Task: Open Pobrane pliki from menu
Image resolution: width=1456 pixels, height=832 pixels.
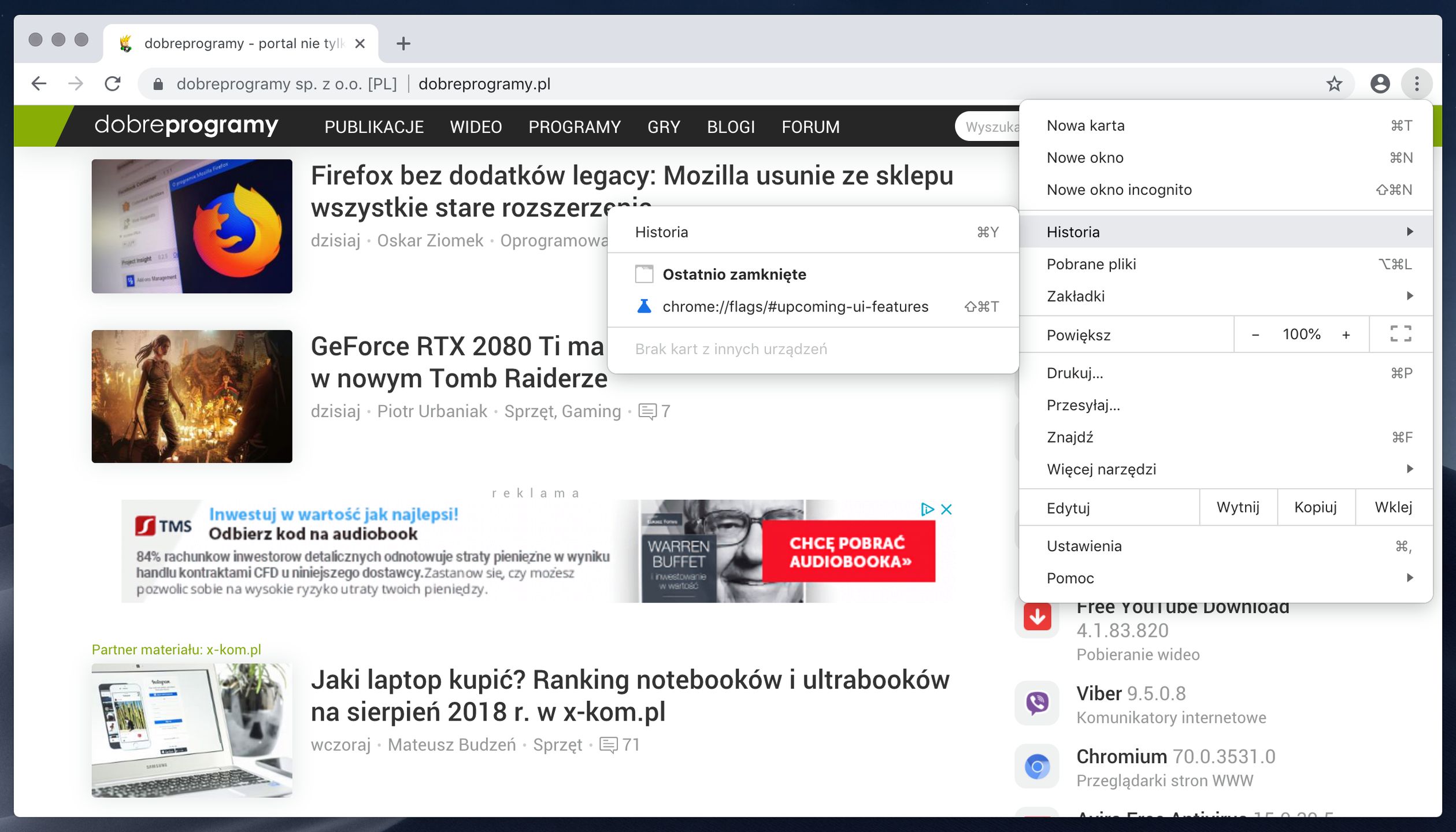Action: coord(1091,264)
